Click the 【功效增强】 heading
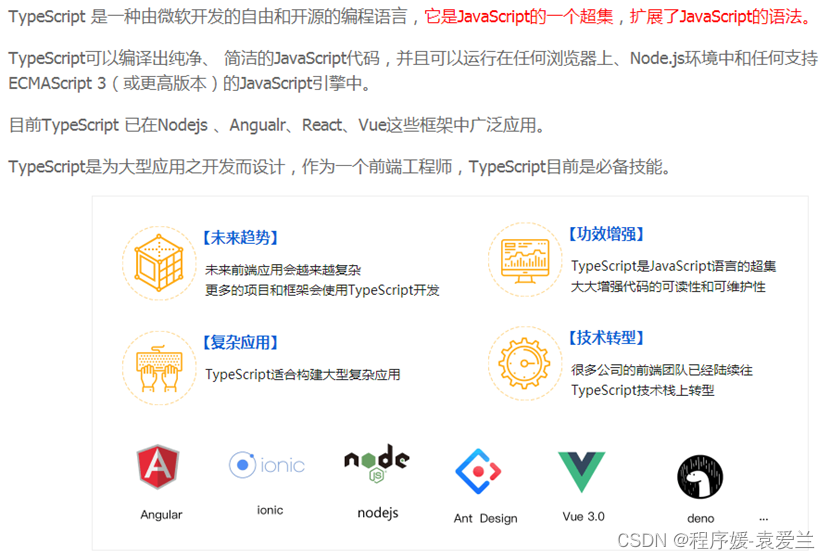The image size is (830, 559). 606,233
